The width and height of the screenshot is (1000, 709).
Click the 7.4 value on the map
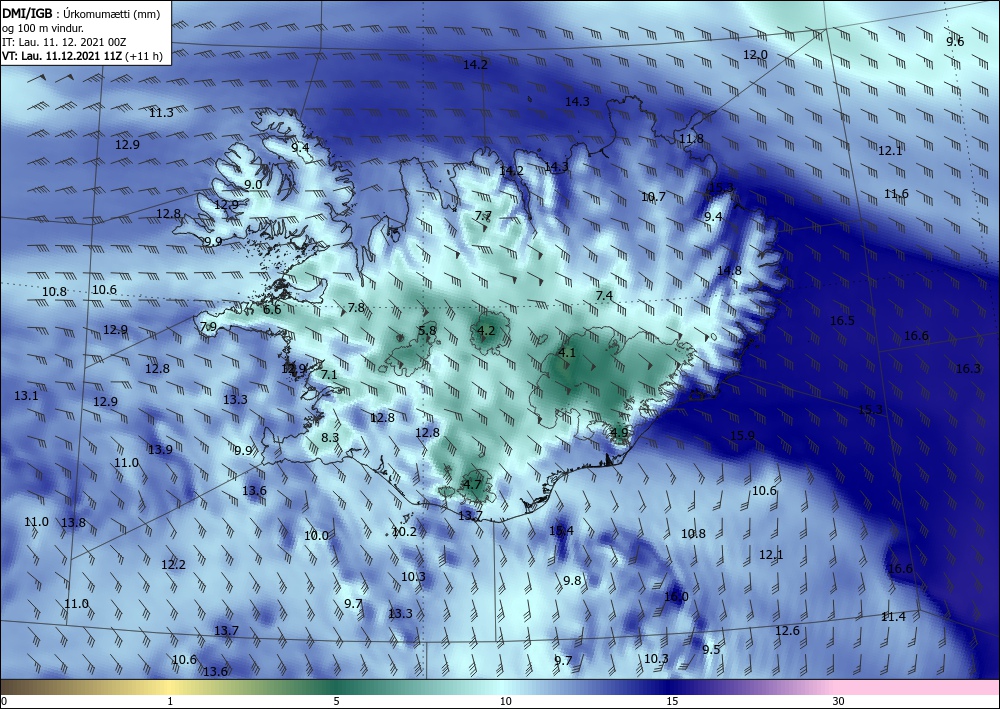click(604, 296)
